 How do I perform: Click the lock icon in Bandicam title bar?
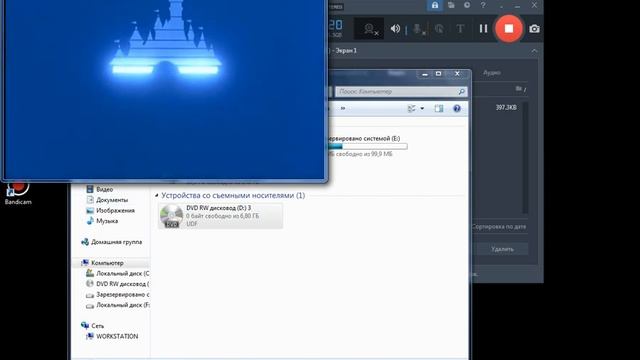tap(435, 5)
